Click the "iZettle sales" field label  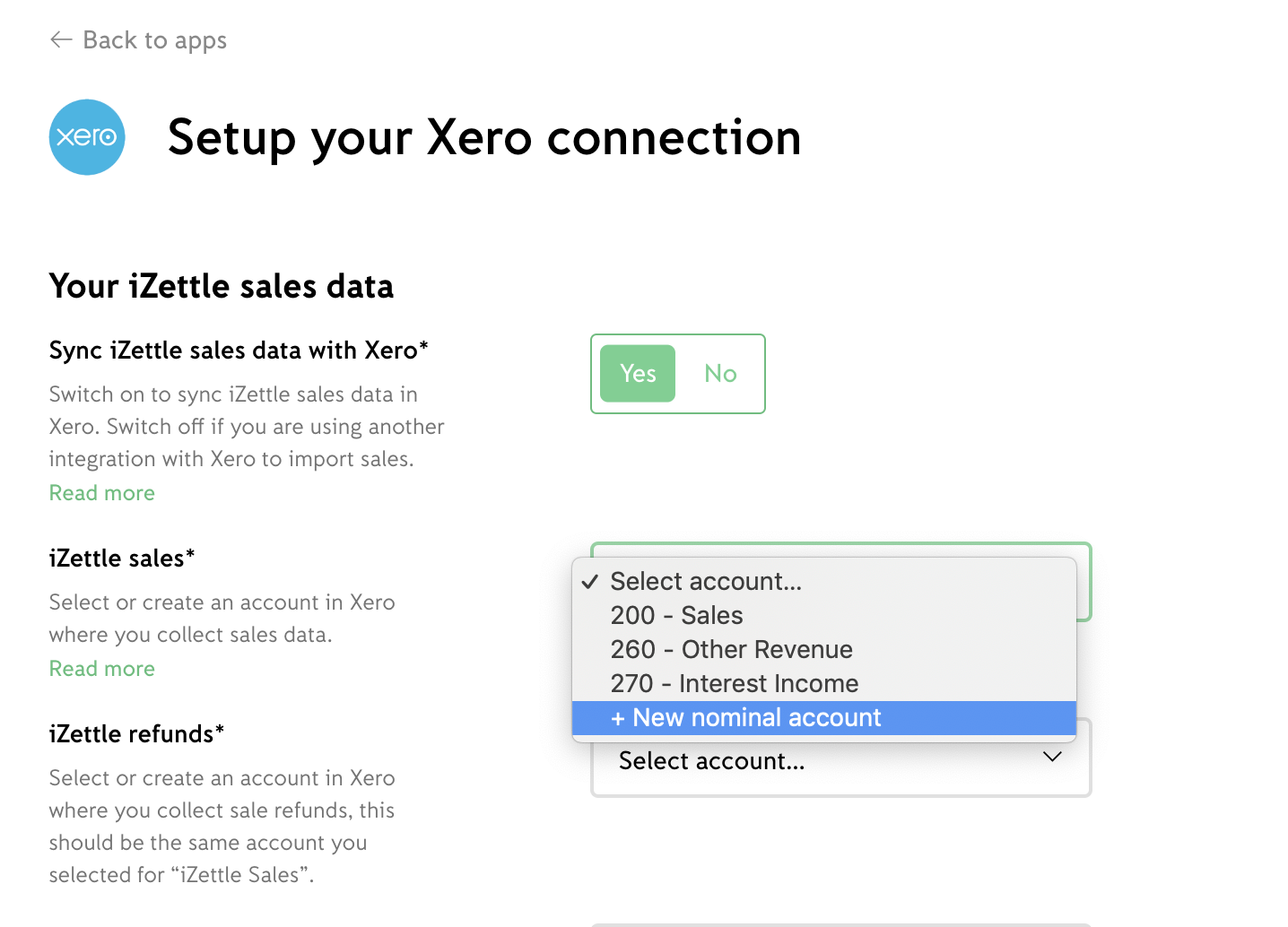click(122, 559)
